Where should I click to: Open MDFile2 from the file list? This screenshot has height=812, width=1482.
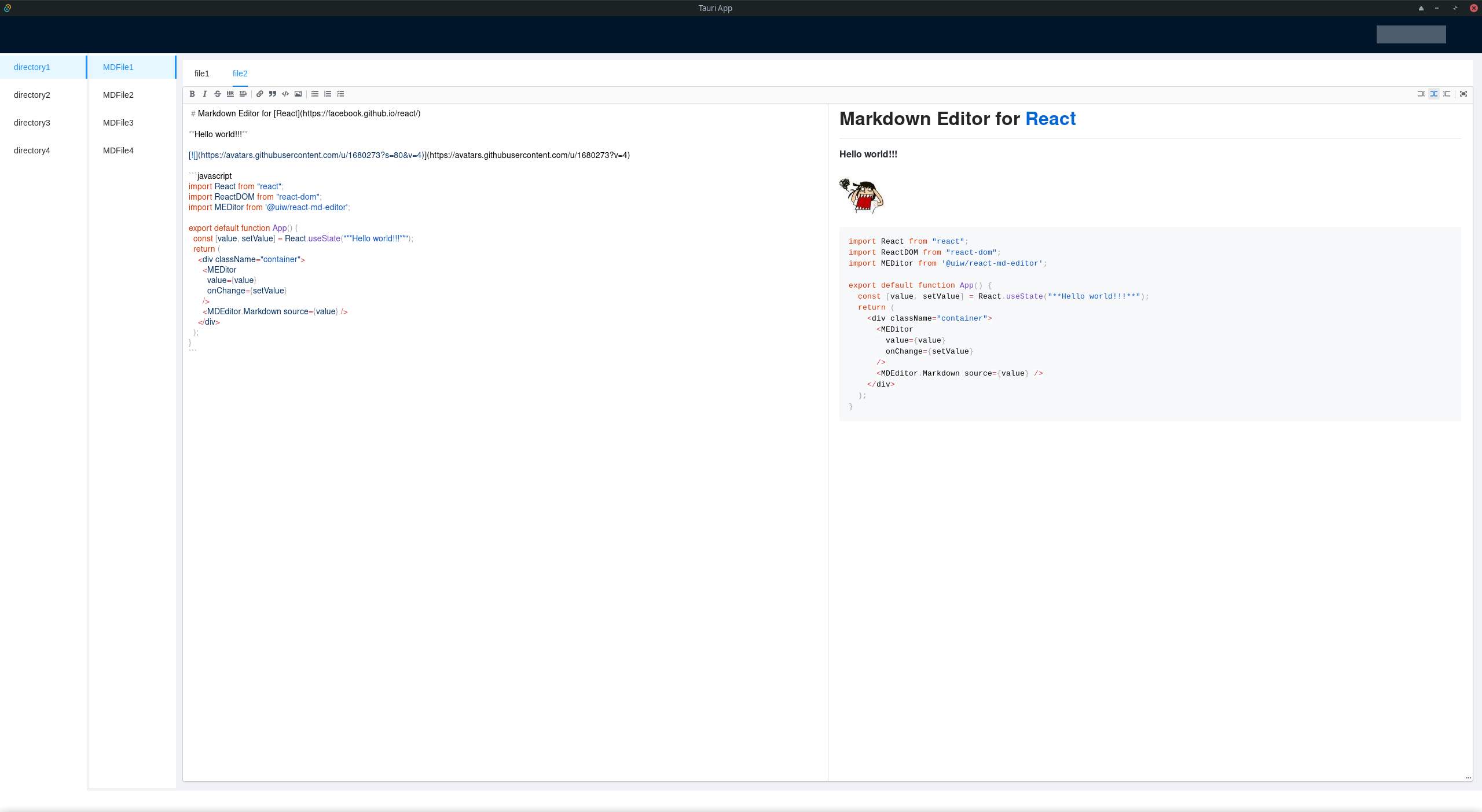(x=133, y=95)
